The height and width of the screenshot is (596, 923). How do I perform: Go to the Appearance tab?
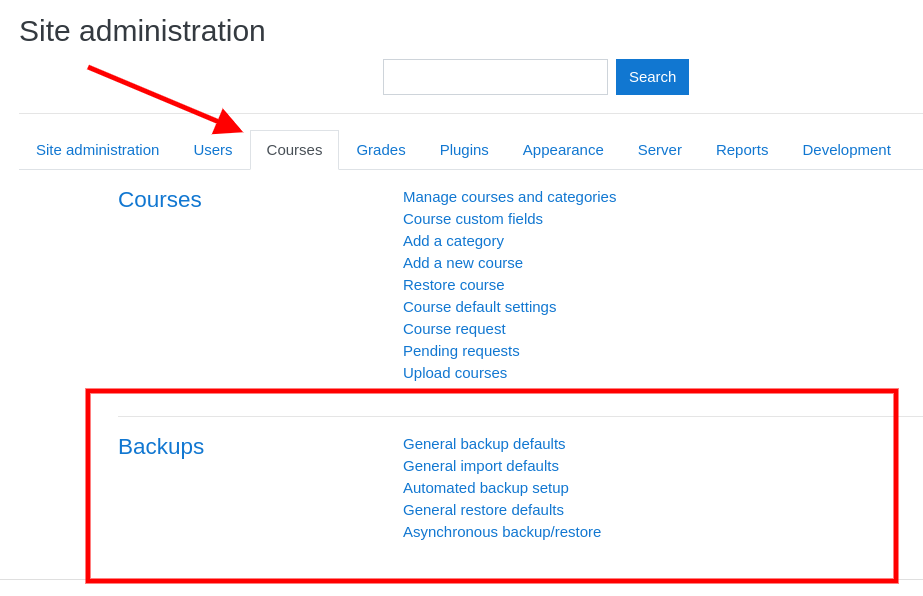(563, 149)
